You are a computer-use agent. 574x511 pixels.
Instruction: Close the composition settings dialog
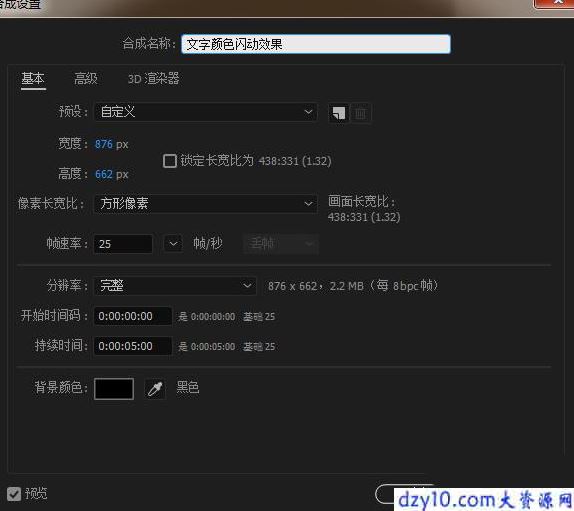pyautogui.click(x=555, y=4)
